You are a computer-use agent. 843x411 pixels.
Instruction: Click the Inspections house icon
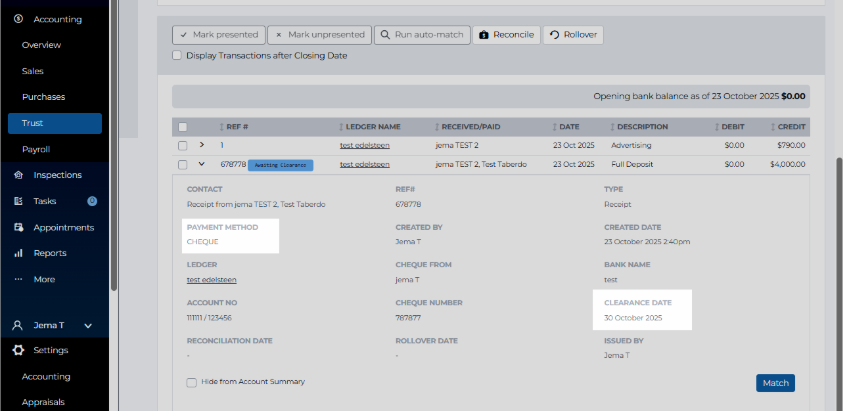18,175
